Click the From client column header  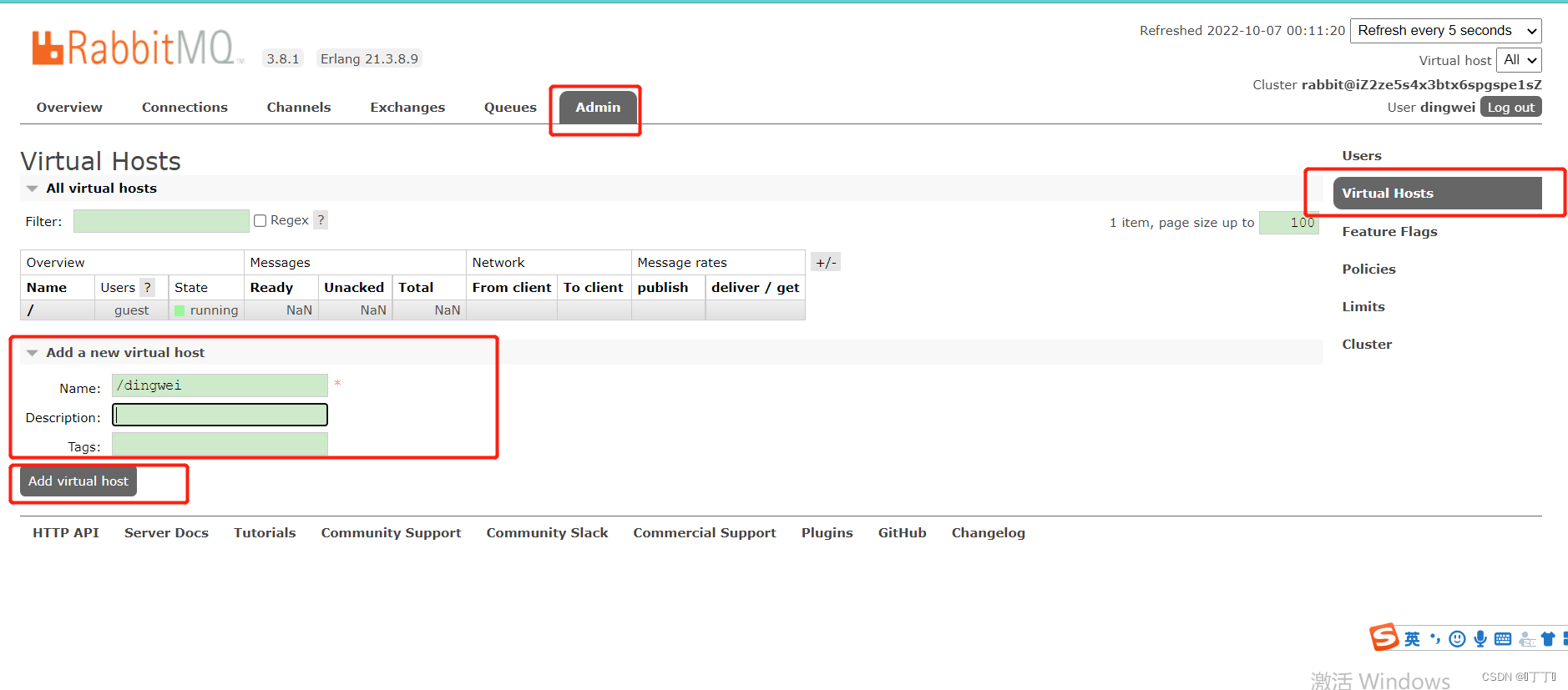click(512, 287)
